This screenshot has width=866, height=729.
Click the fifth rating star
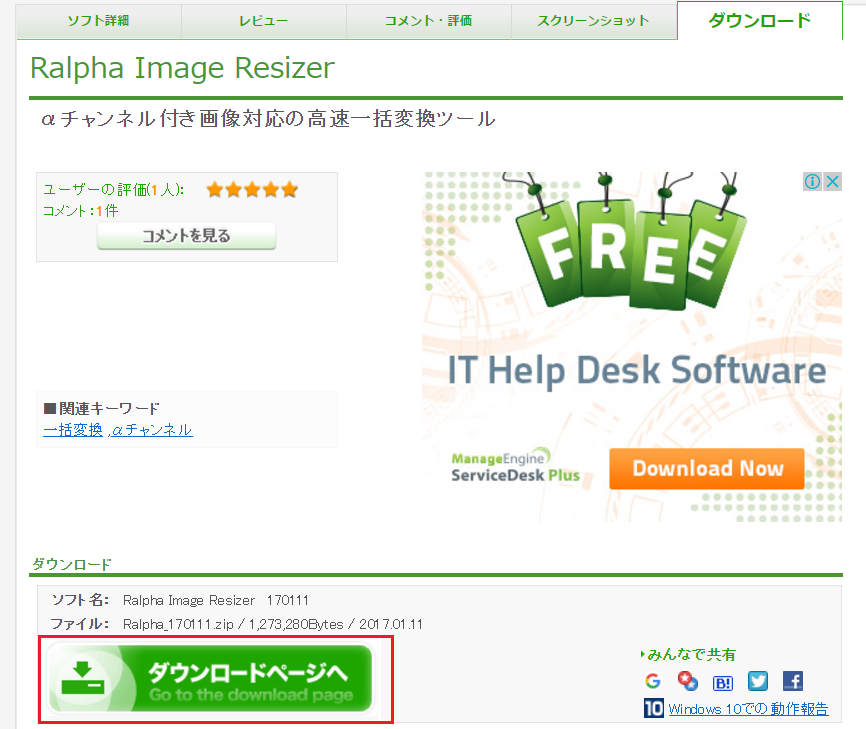(x=289, y=189)
